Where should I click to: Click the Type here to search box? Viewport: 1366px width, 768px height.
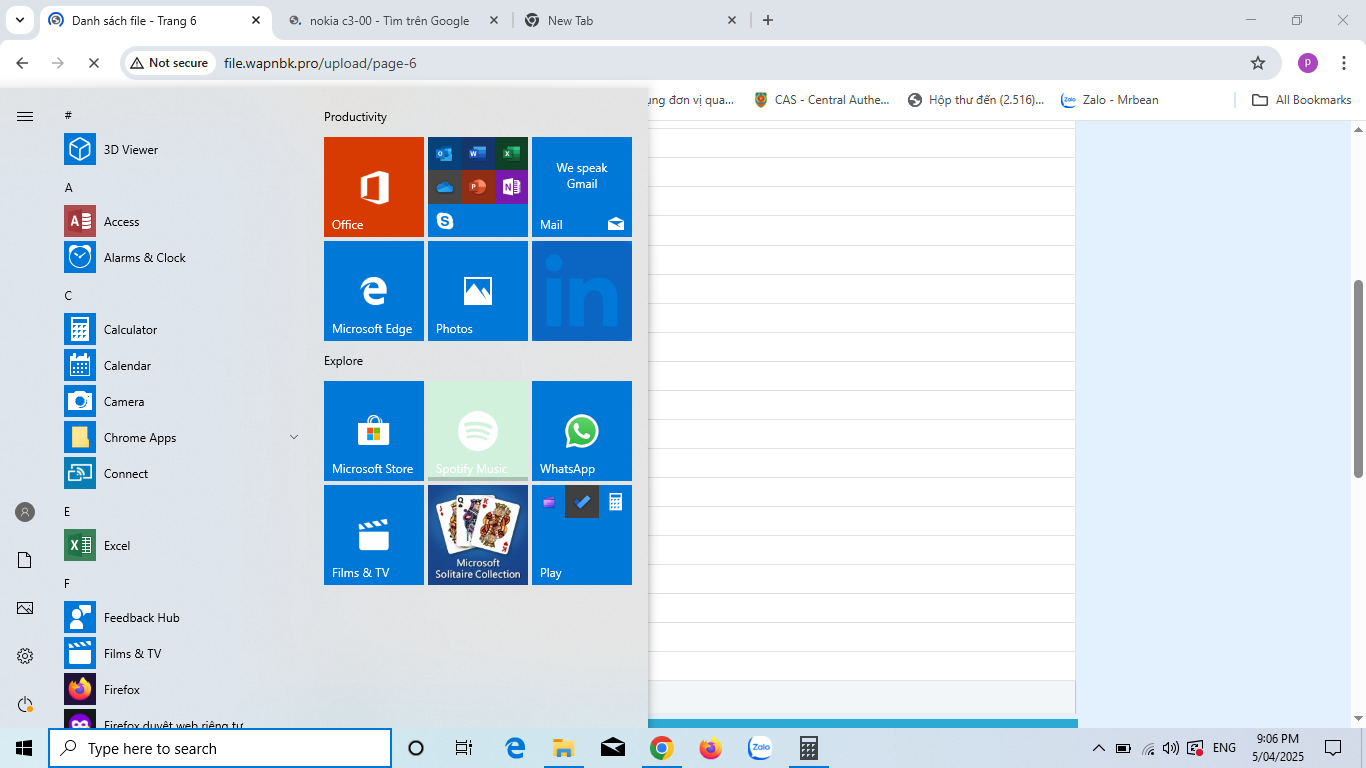pyautogui.click(x=220, y=748)
